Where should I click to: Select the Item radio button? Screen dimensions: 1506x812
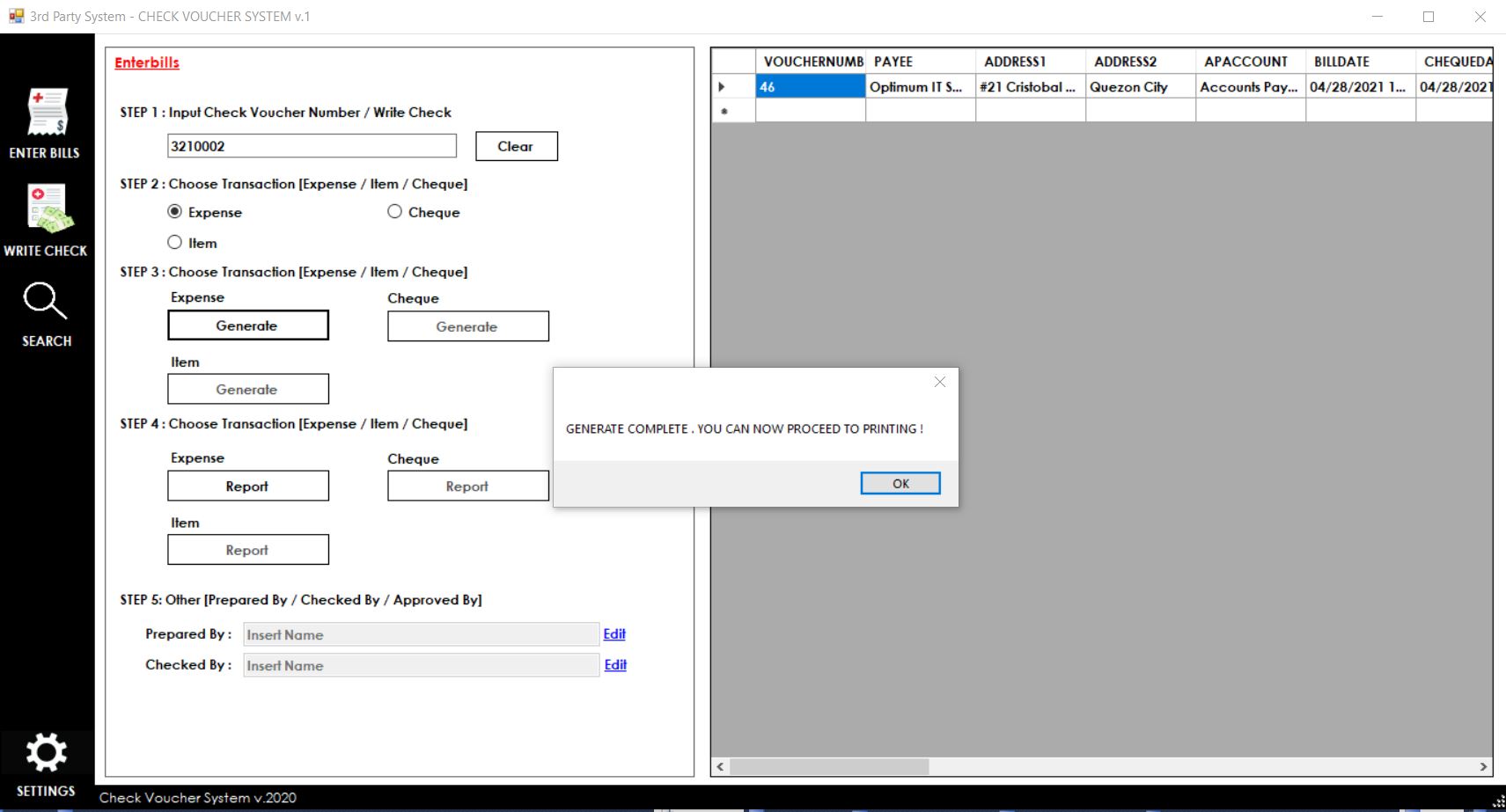(175, 243)
